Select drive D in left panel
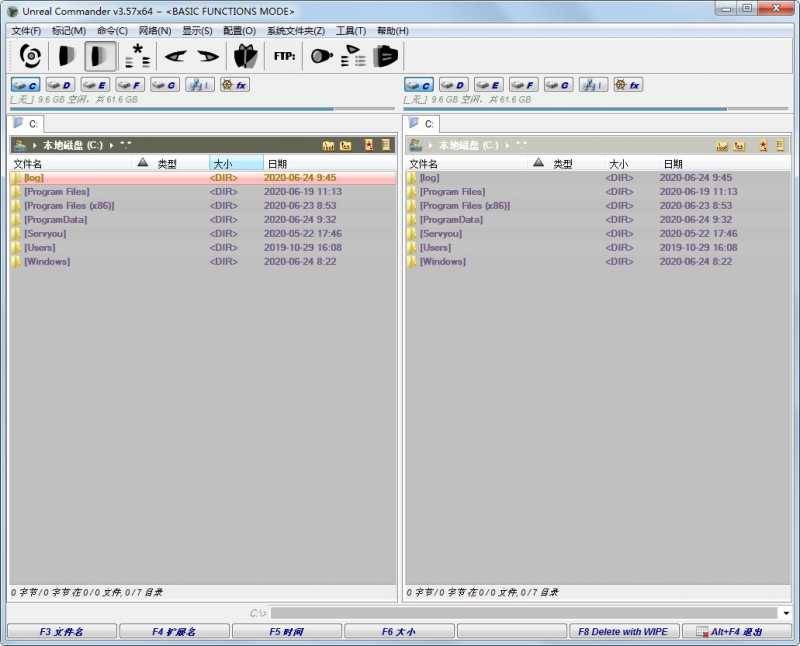This screenshot has height=646, width=800. [60, 85]
